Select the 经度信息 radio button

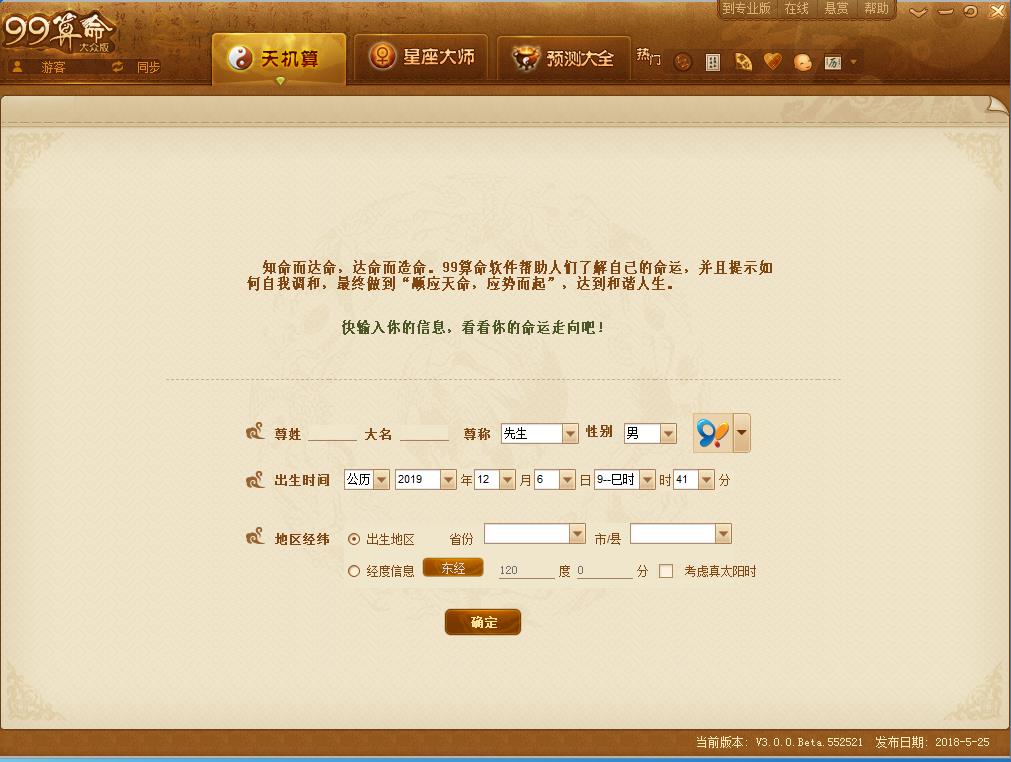[x=353, y=571]
